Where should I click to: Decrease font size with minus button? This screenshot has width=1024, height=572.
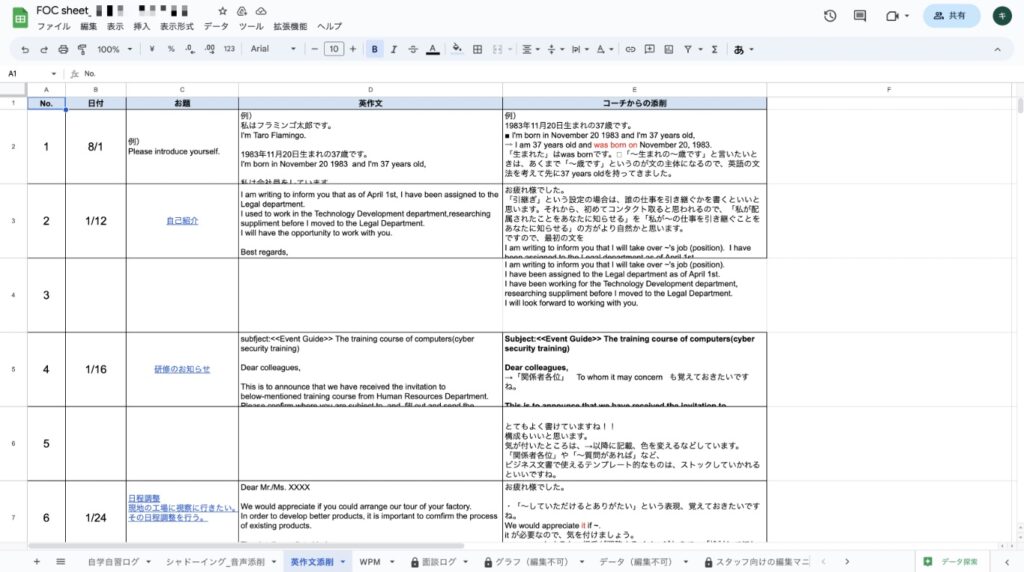coord(314,50)
